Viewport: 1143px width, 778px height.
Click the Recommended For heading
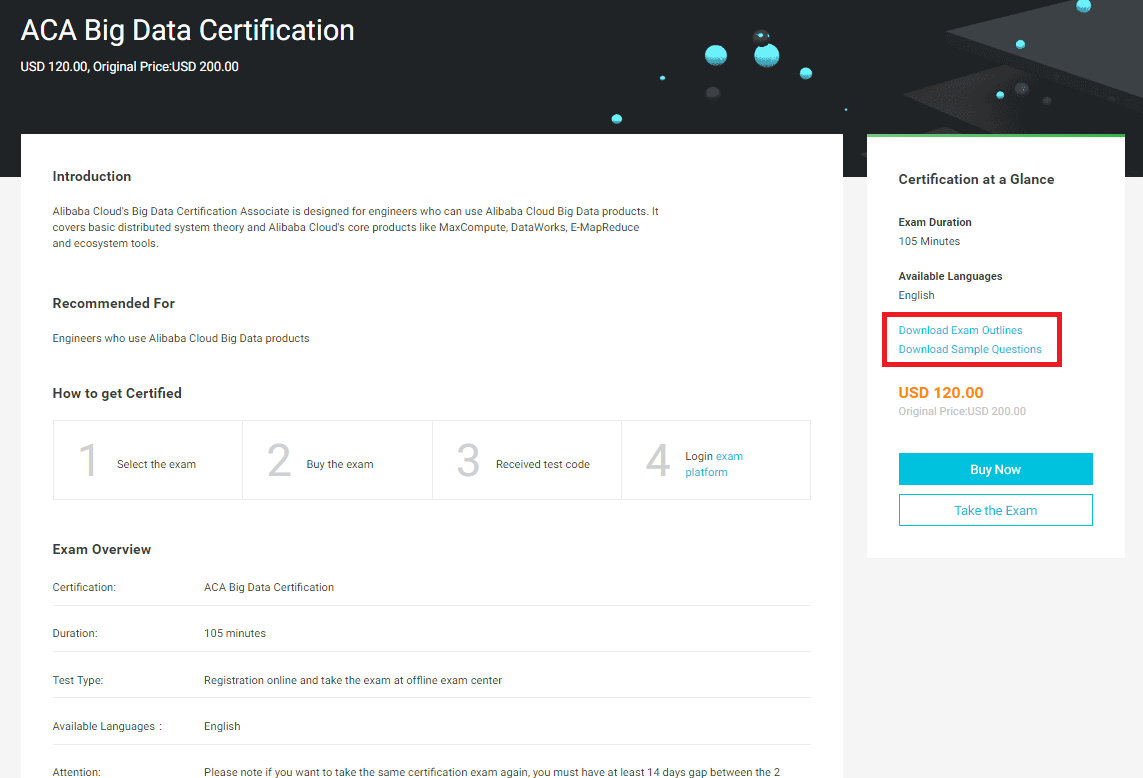[113, 303]
